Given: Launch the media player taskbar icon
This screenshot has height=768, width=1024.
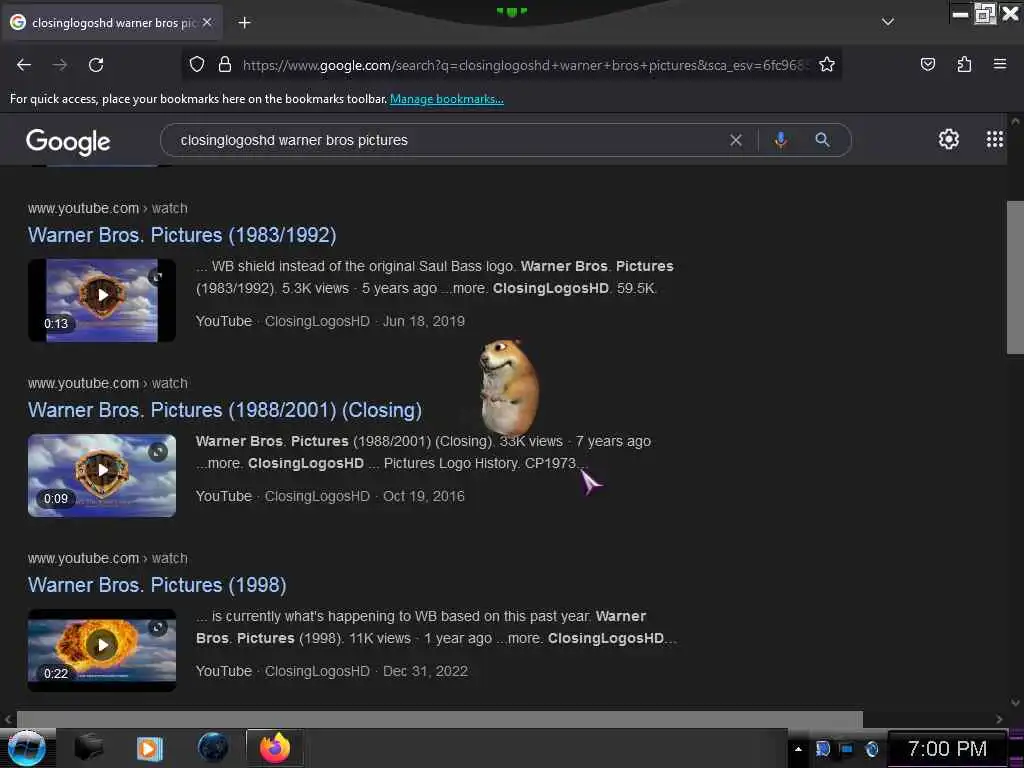Looking at the screenshot, I should click(150, 748).
